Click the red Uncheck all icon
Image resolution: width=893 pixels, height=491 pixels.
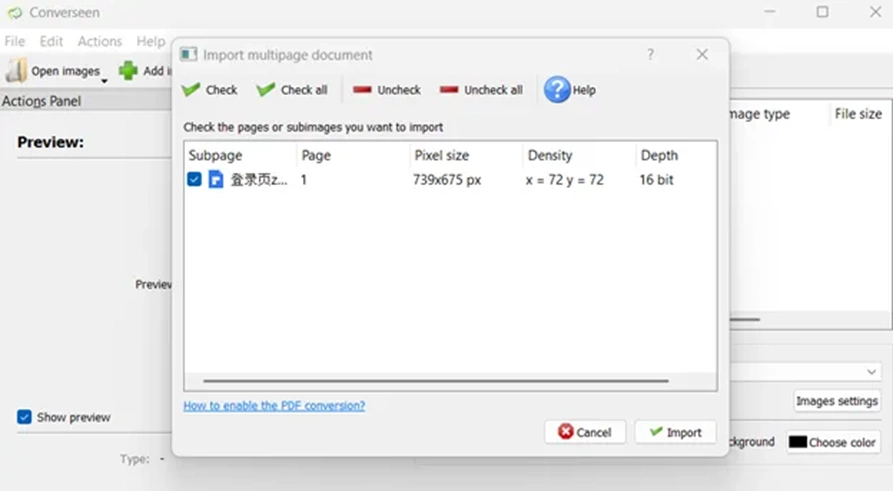click(x=449, y=89)
